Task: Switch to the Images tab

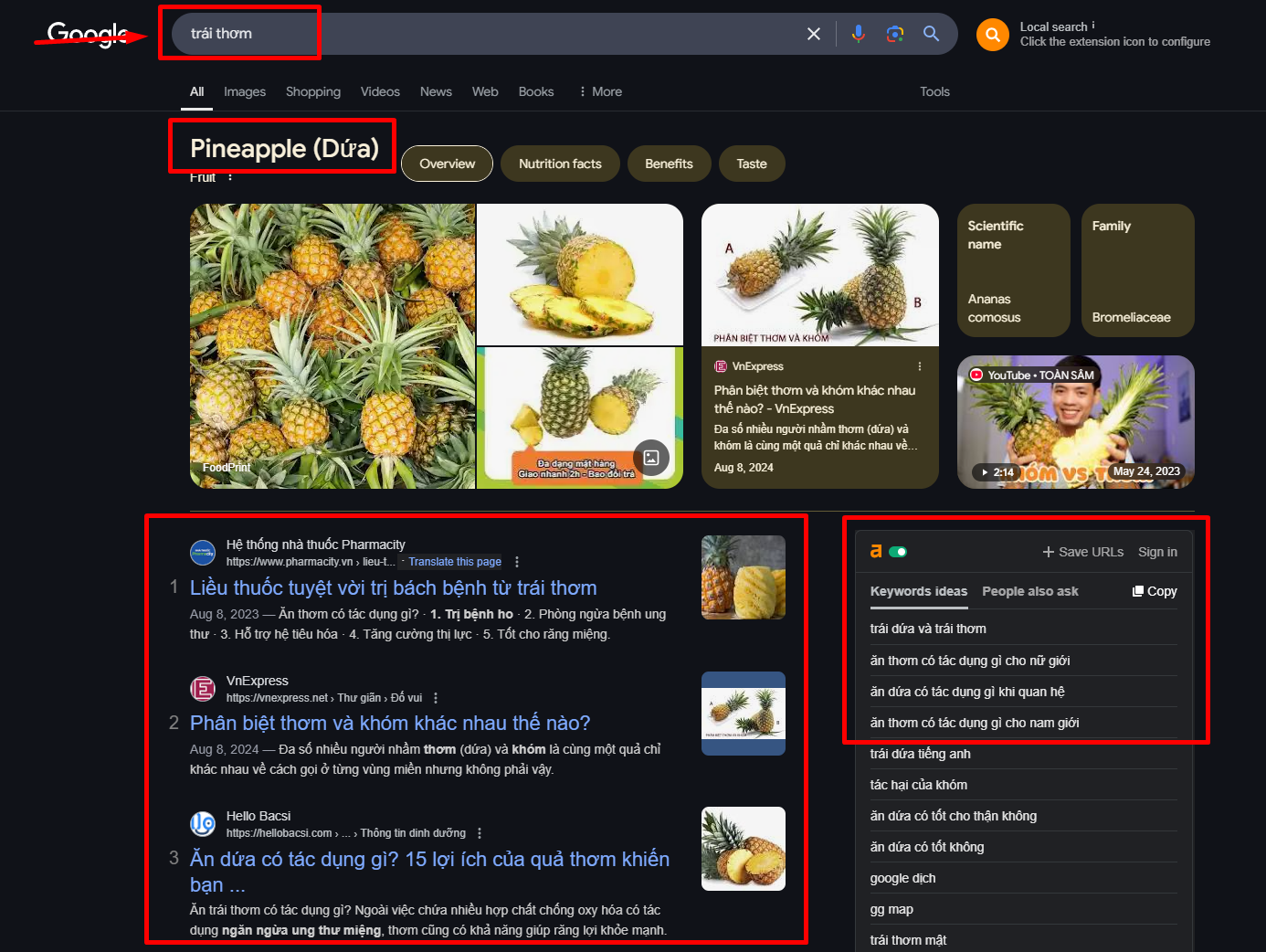Action: 245,91
